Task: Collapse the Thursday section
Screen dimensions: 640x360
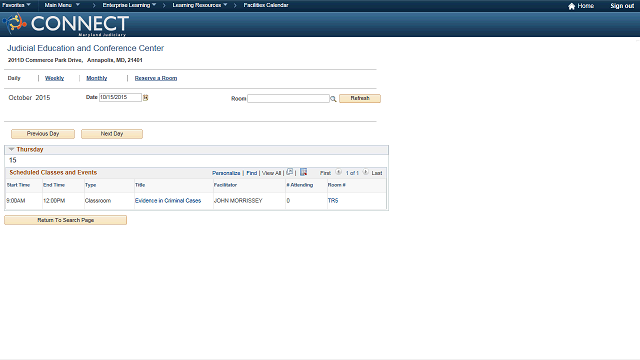Action: [11, 149]
